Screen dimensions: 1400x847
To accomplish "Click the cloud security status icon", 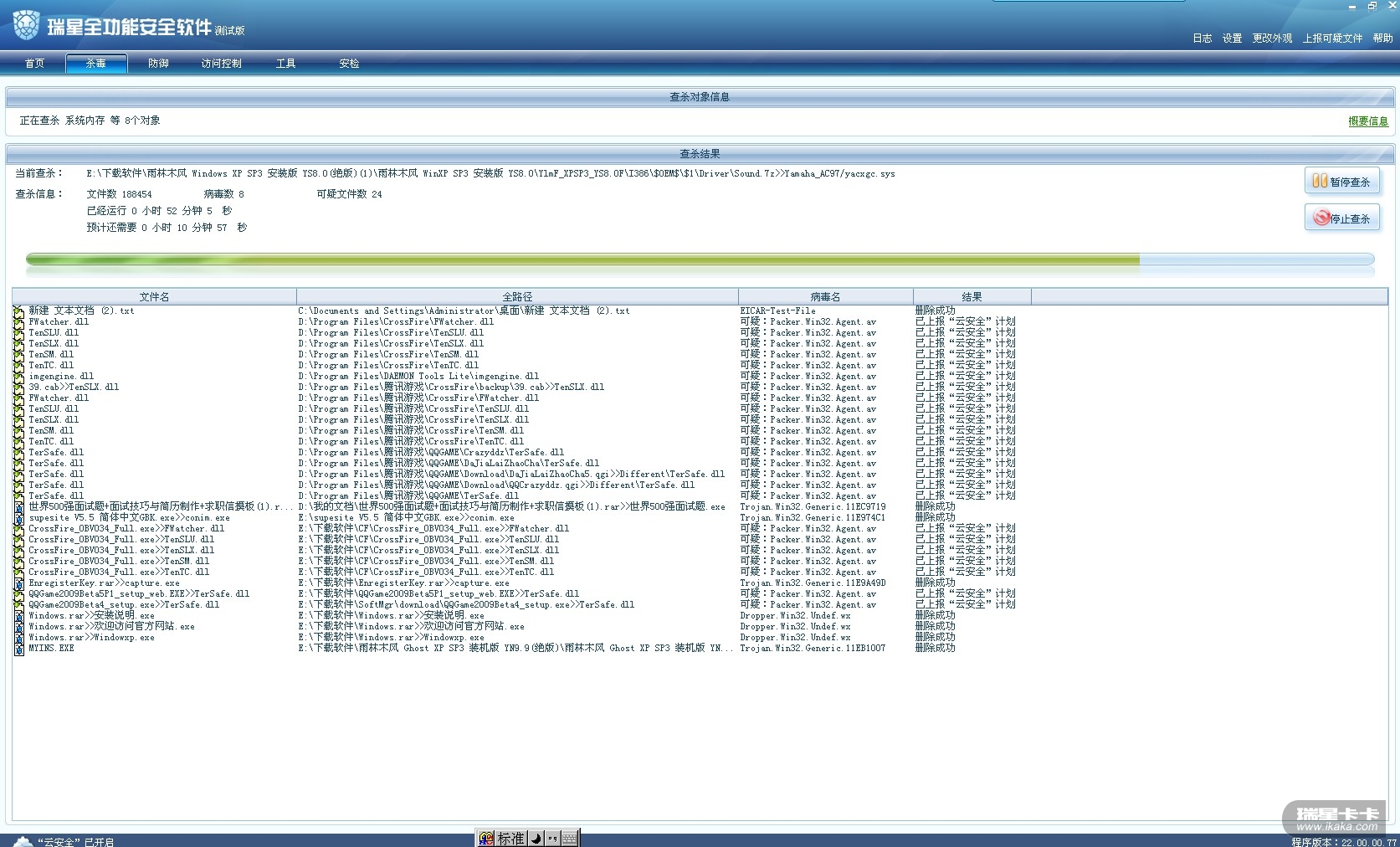I will click(x=23, y=841).
